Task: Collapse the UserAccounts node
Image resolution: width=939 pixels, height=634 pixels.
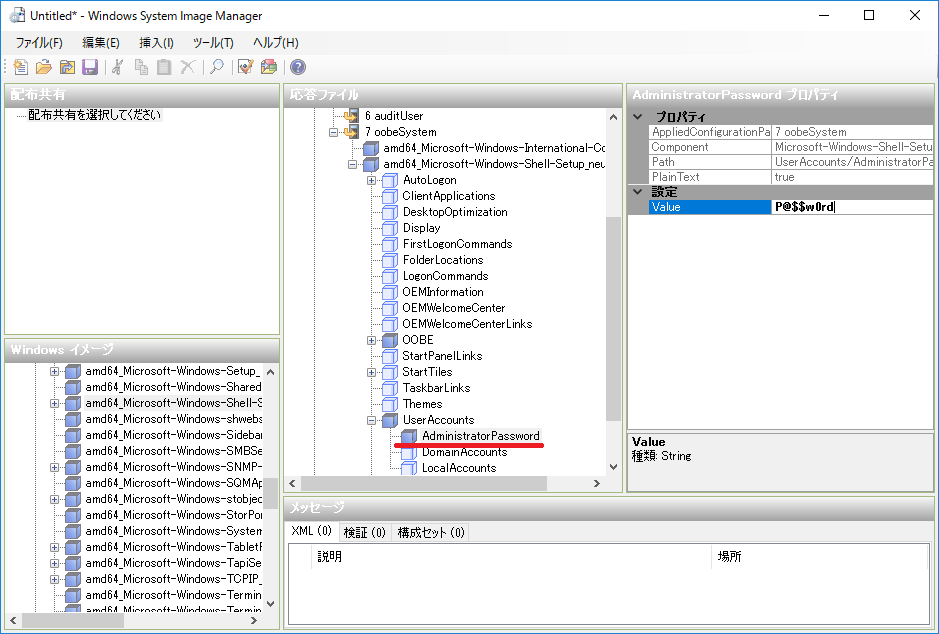Action: coord(371,420)
